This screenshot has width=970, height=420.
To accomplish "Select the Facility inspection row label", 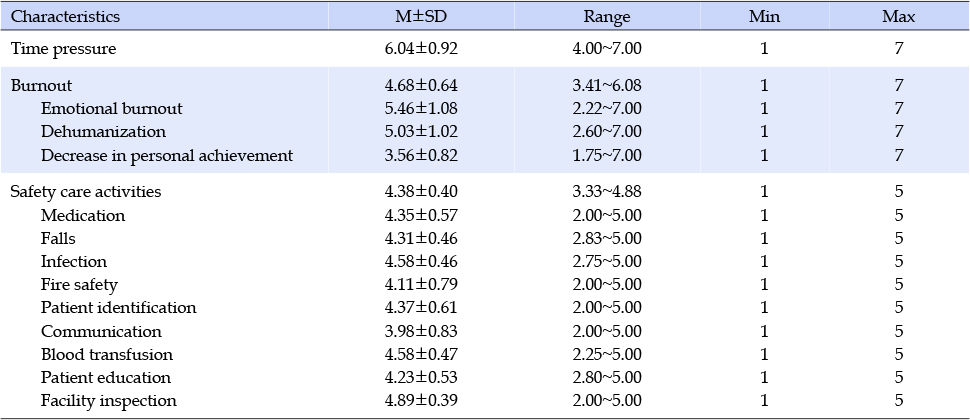I will pos(109,401).
